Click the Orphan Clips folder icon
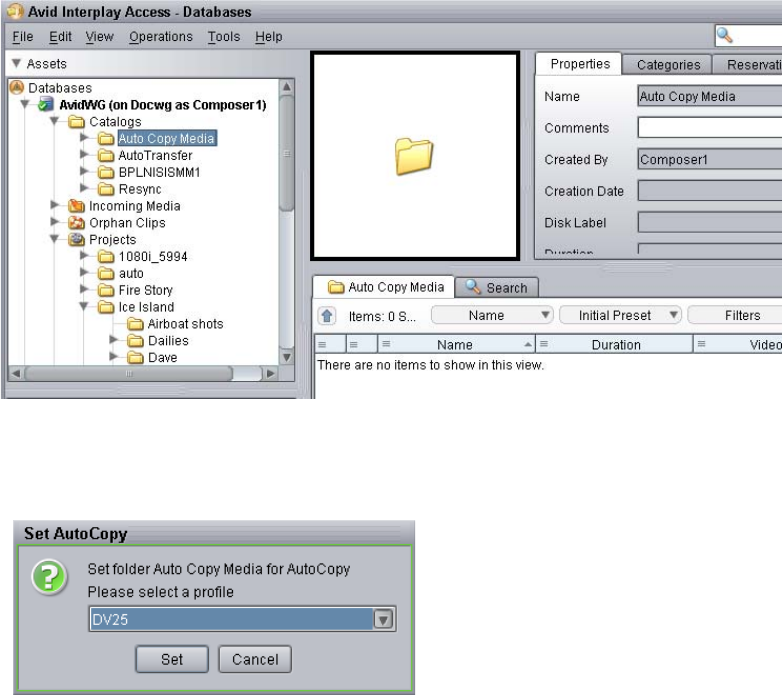Screen dimensions: 782x695 click(x=76, y=222)
